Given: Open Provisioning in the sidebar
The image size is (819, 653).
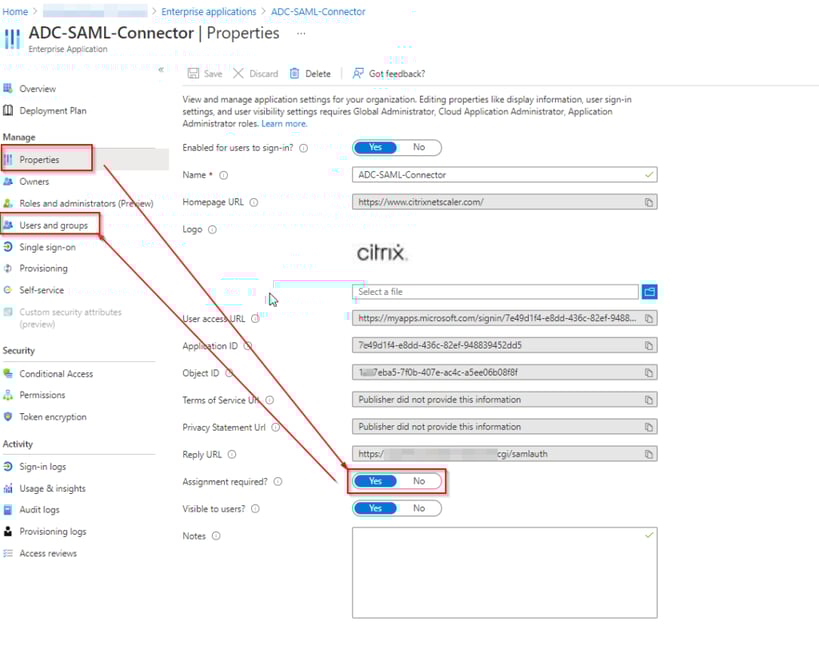Looking at the screenshot, I should [x=43, y=269].
